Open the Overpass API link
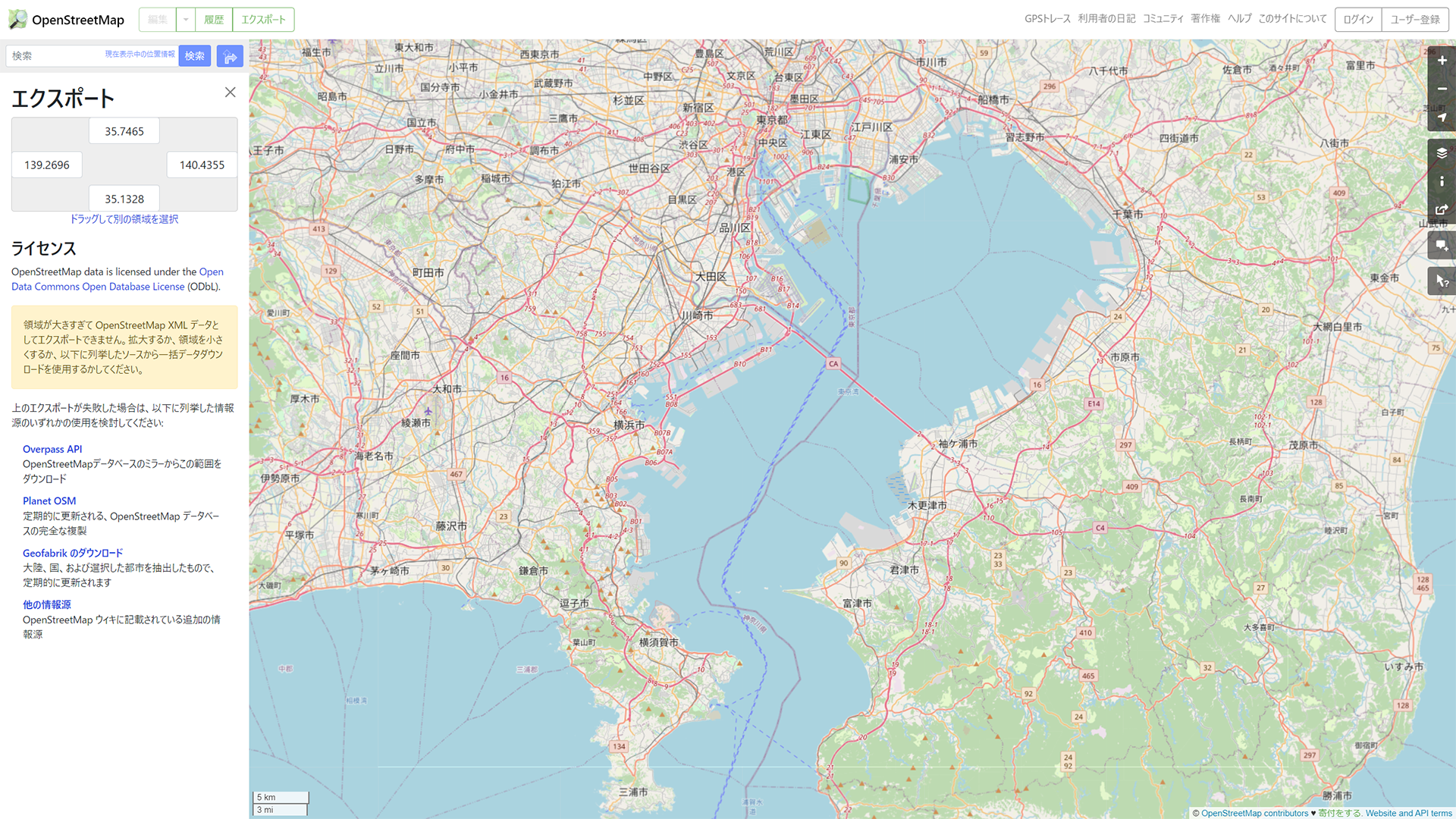 (x=52, y=449)
